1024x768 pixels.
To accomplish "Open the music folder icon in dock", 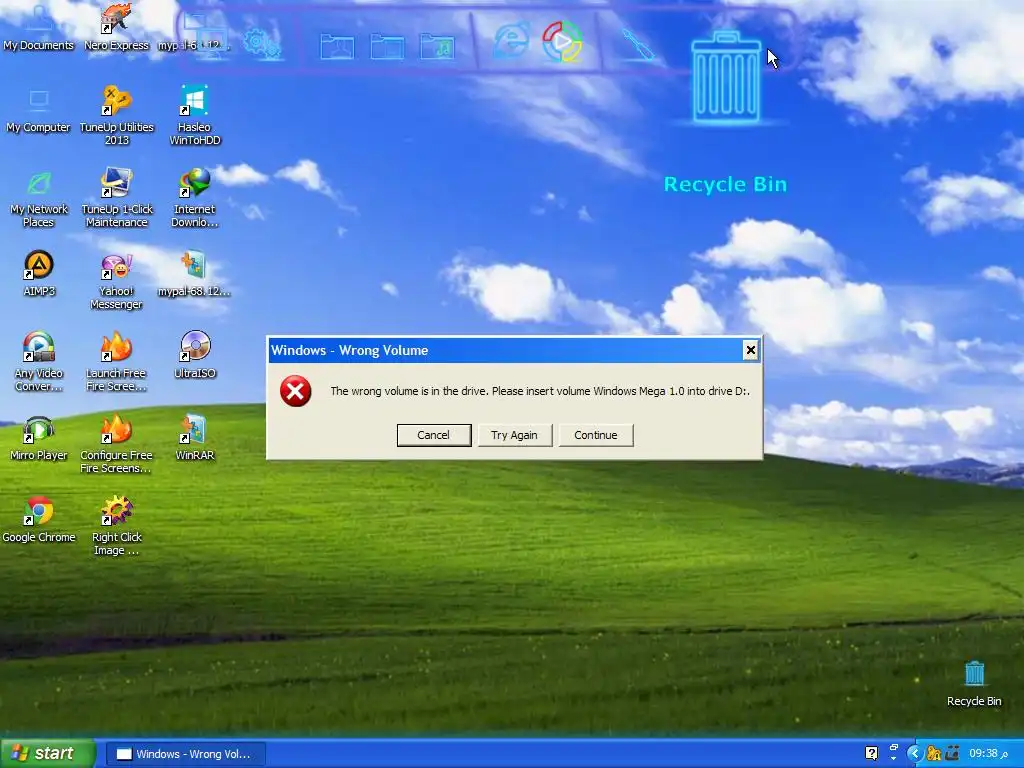I will 437,46.
